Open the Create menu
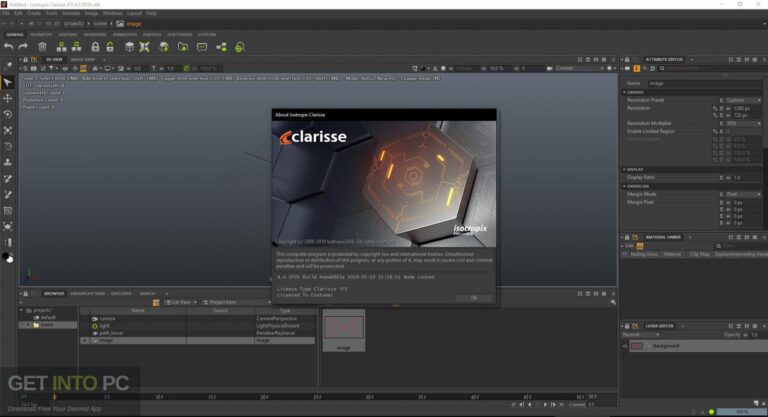Image resolution: width=768 pixels, height=417 pixels. coord(34,14)
